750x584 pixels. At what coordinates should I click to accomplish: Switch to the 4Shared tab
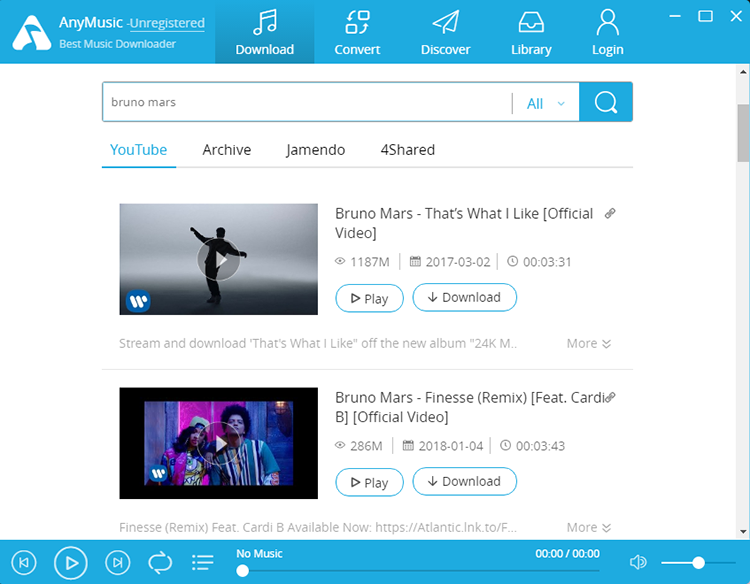coord(408,150)
